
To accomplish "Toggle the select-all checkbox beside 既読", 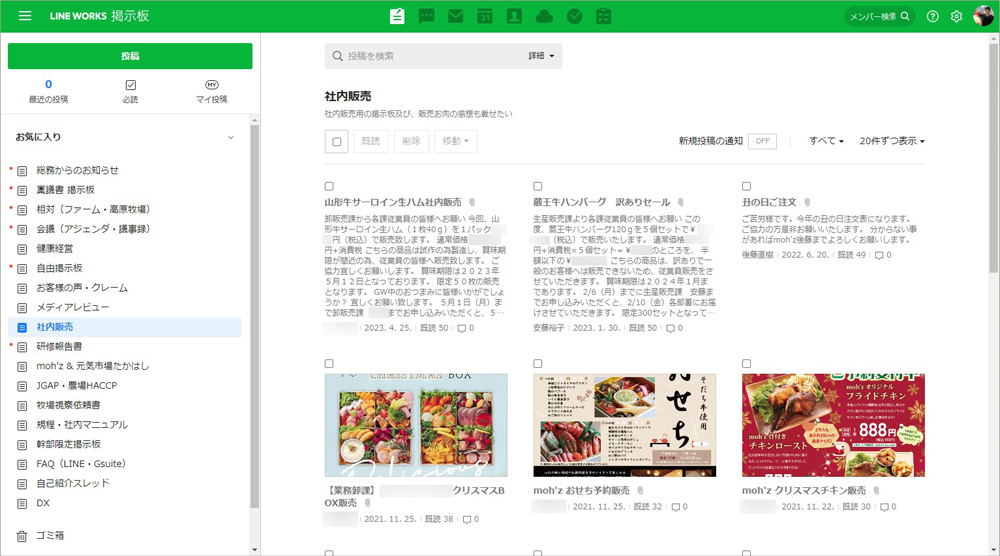I will (337, 142).
